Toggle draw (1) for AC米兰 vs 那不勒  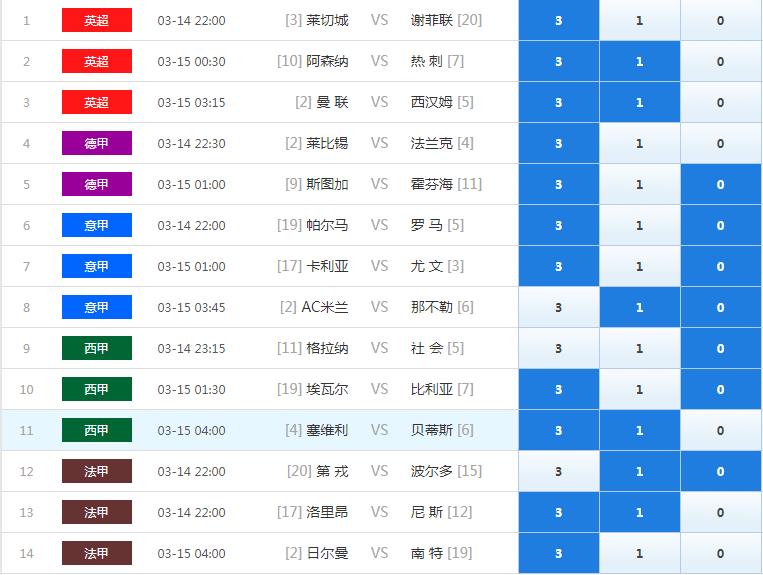[639, 307]
